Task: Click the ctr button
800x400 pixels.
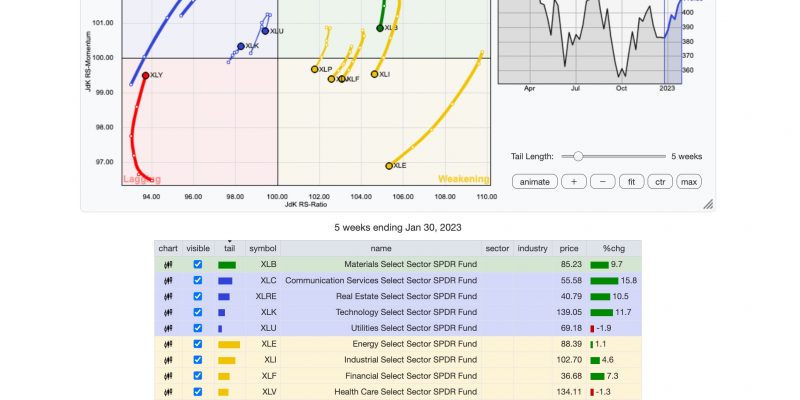Action: [x=660, y=182]
